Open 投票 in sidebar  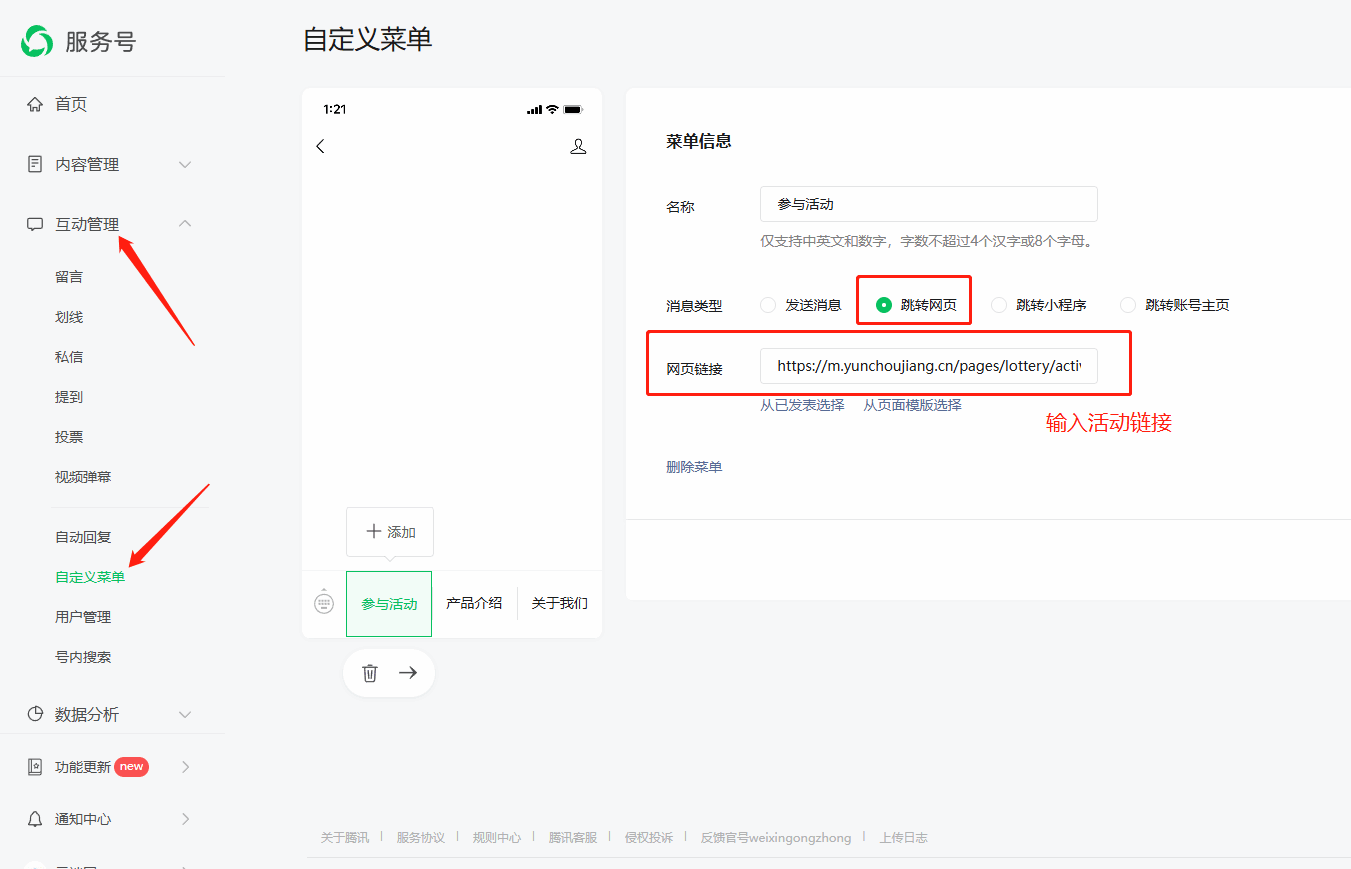click(x=69, y=437)
